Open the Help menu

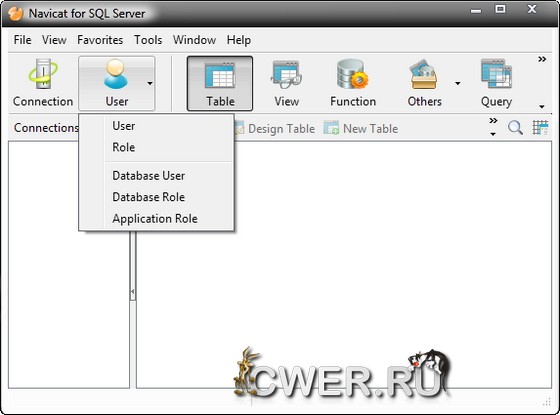click(x=239, y=40)
